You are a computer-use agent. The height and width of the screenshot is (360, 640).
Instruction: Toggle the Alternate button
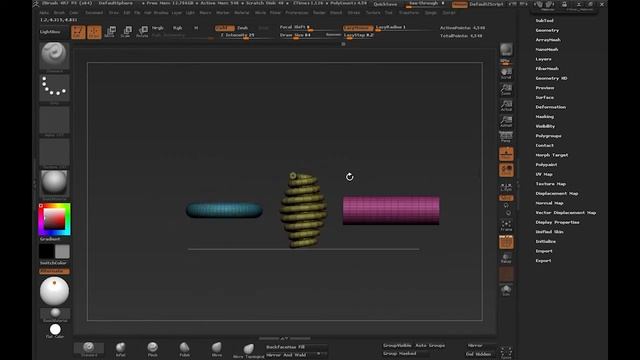(54, 271)
